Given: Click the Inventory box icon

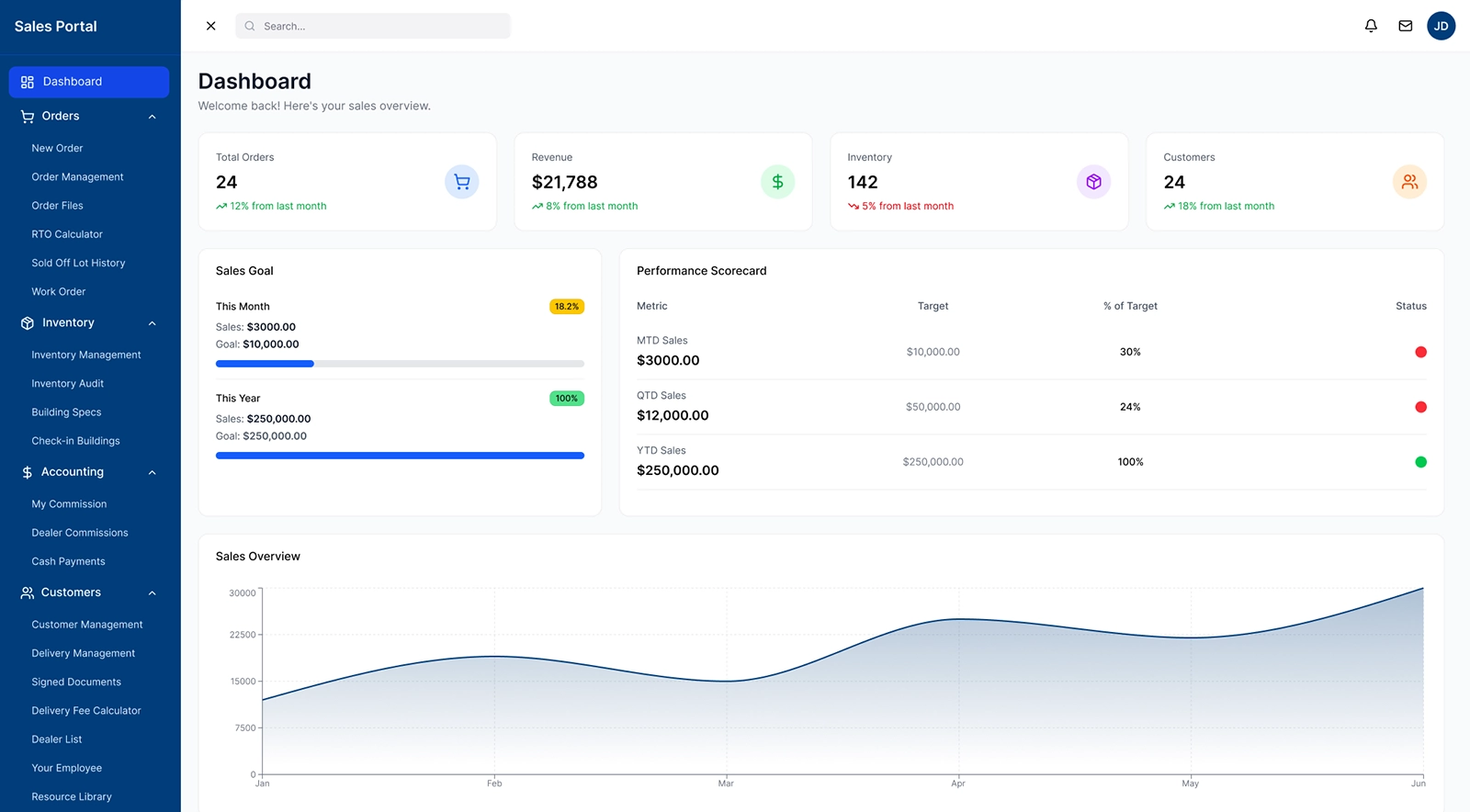Looking at the screenshot, I should (1093, 182).
